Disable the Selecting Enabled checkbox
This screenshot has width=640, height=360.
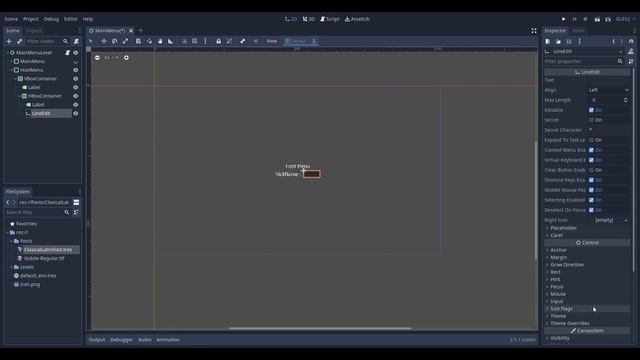coord(591,200)
